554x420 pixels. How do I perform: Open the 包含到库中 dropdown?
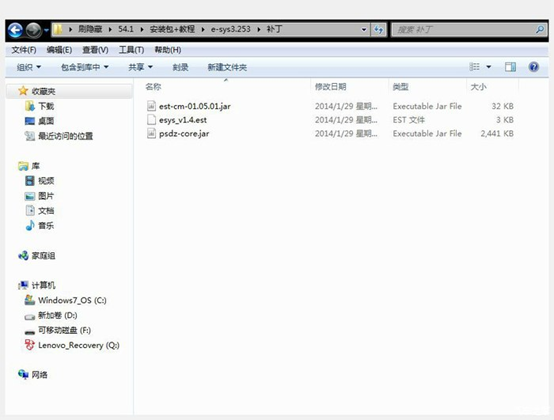[x=84, y=67]
